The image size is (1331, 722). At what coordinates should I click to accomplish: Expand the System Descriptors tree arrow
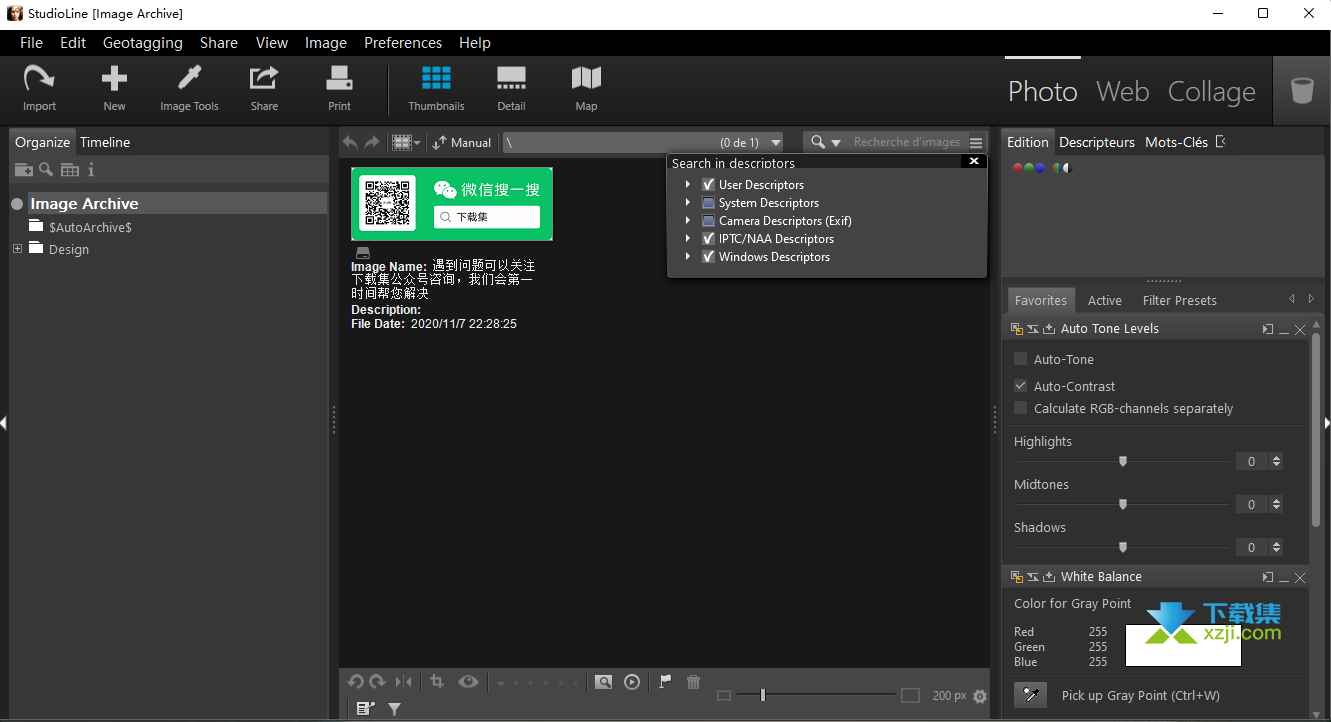click(x=688, y=202)
